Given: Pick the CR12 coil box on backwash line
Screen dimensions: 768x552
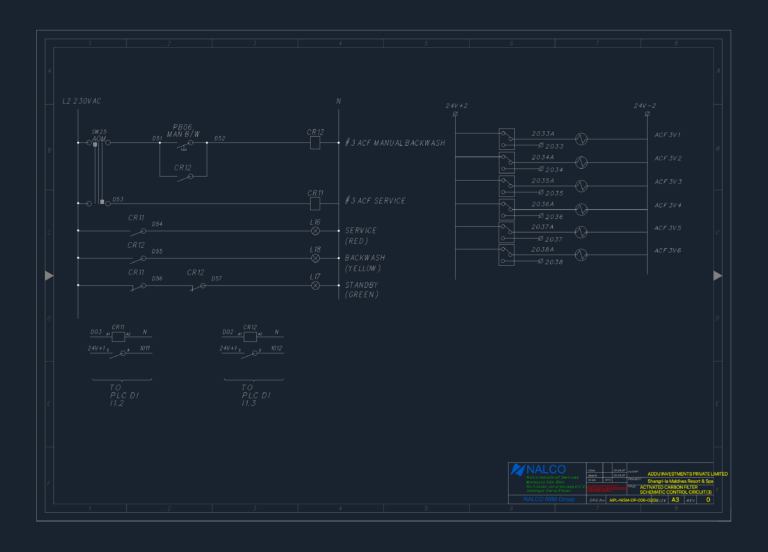Looking at the screenshot, I should [315, 143].
